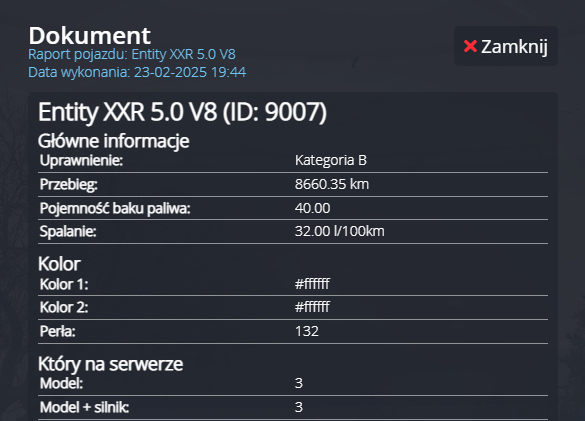
Task: Select the Kategoria B value
Action: 331,160
